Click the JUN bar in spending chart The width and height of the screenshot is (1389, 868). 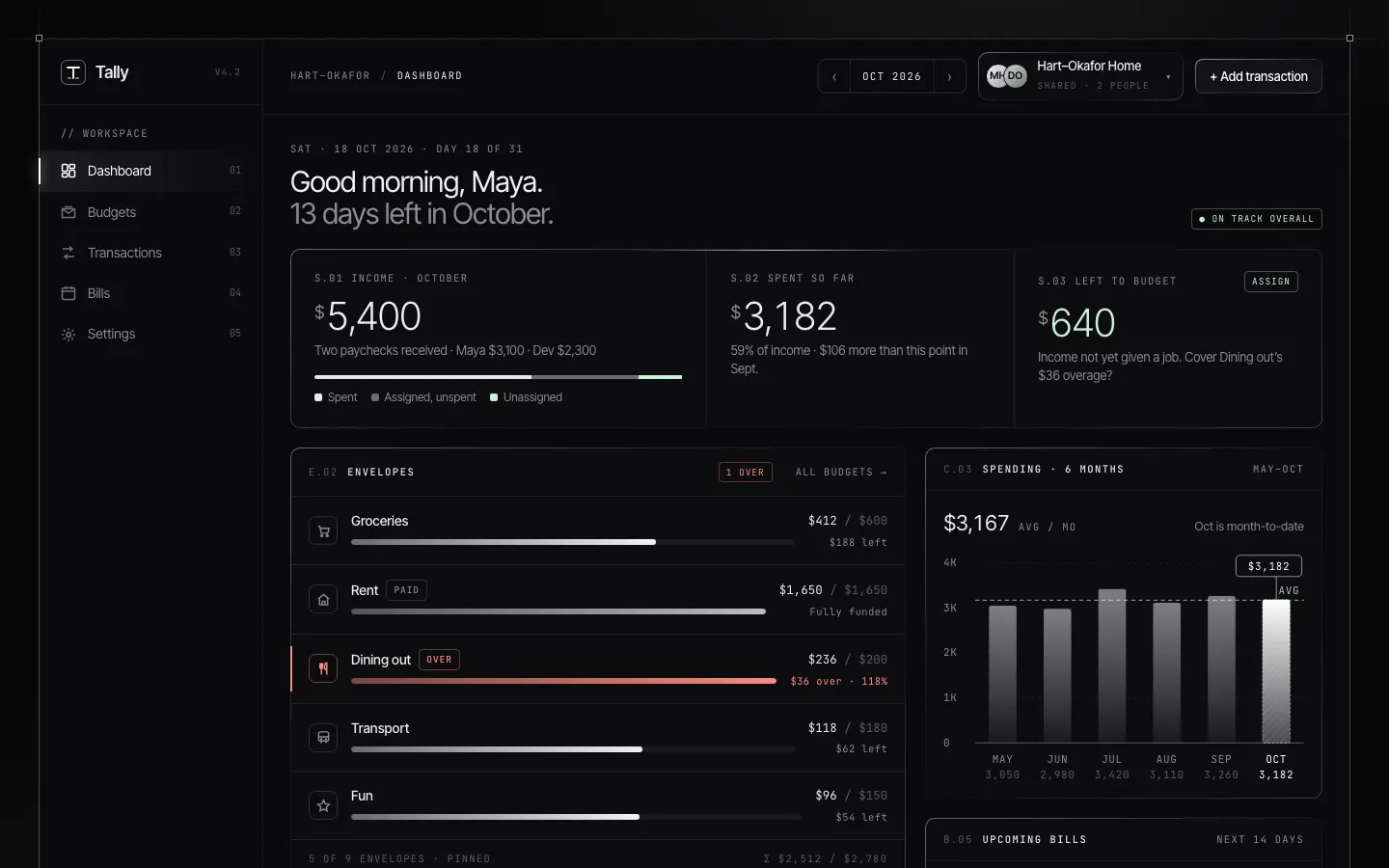point(1057,675)
